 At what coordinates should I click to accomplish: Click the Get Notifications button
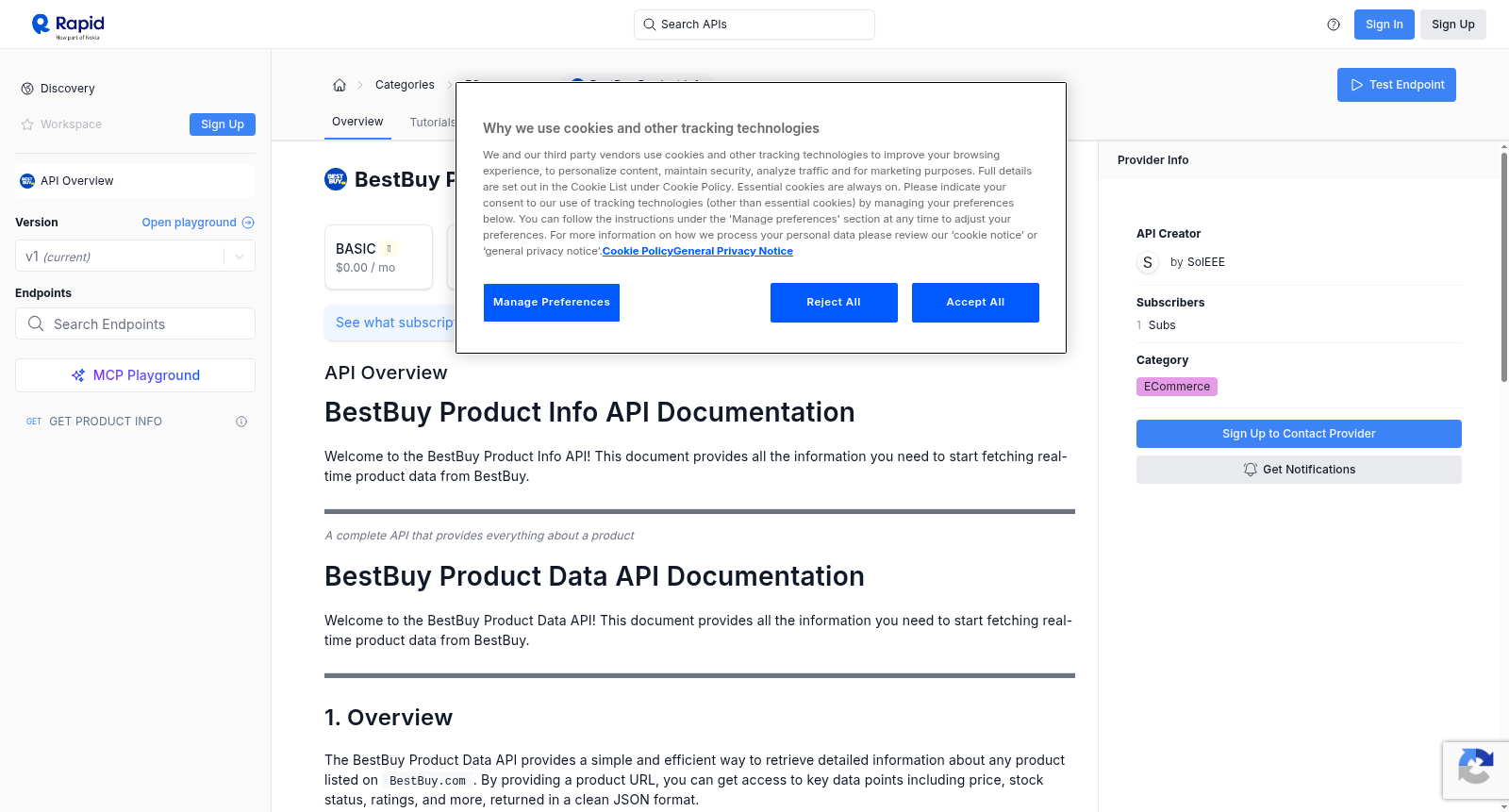coord(1299,470)
